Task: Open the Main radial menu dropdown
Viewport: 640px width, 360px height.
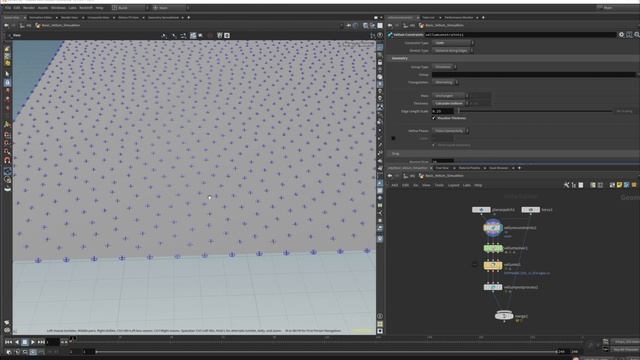Action: 171,8
